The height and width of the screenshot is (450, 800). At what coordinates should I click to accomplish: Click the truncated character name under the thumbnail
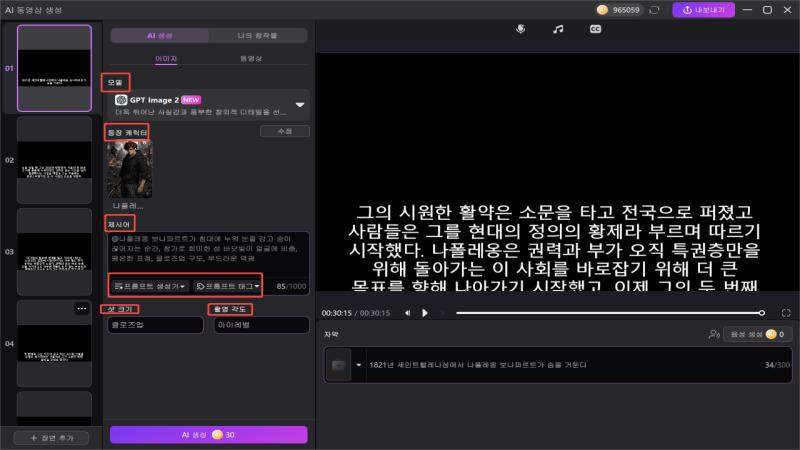128,206
